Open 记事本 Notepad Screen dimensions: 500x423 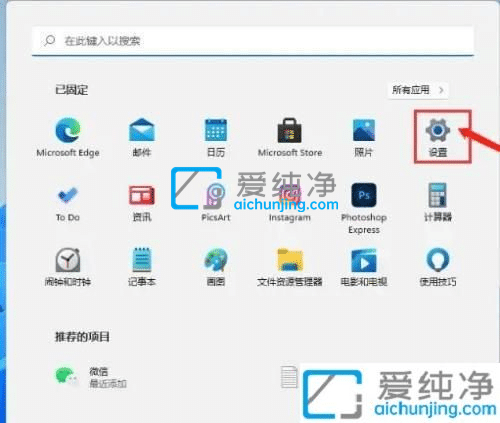[142, 267]
